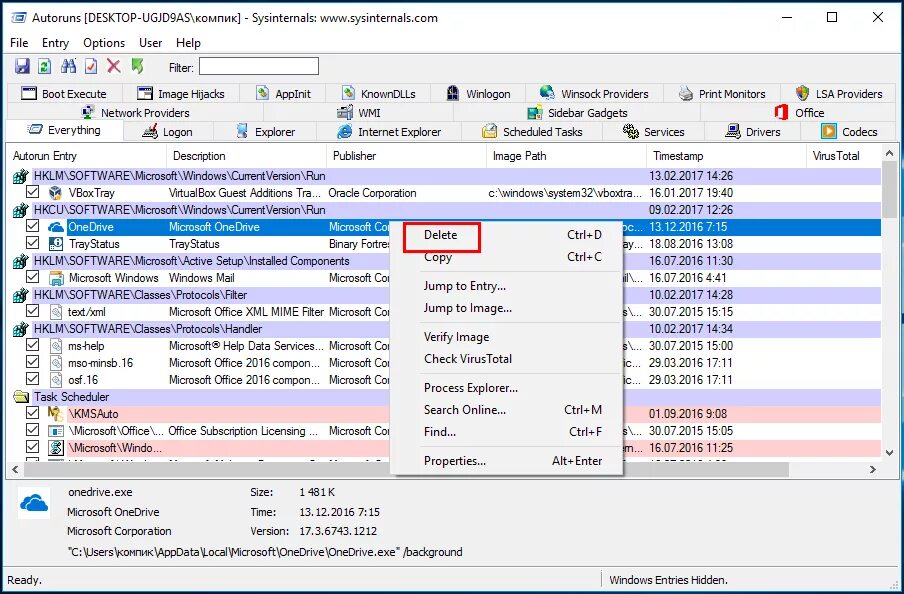The image size is (904, 594).
Task: Open the User menu
Action: 150,43
